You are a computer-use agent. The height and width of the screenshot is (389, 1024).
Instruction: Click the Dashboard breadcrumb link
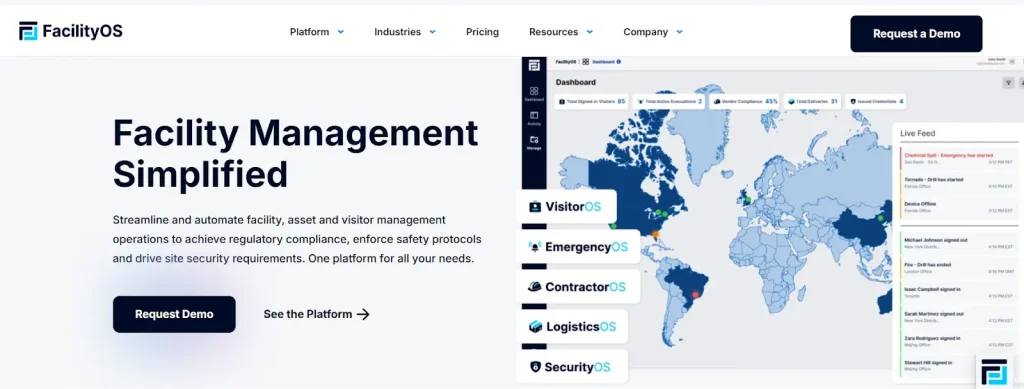click(x=603, y=62)
